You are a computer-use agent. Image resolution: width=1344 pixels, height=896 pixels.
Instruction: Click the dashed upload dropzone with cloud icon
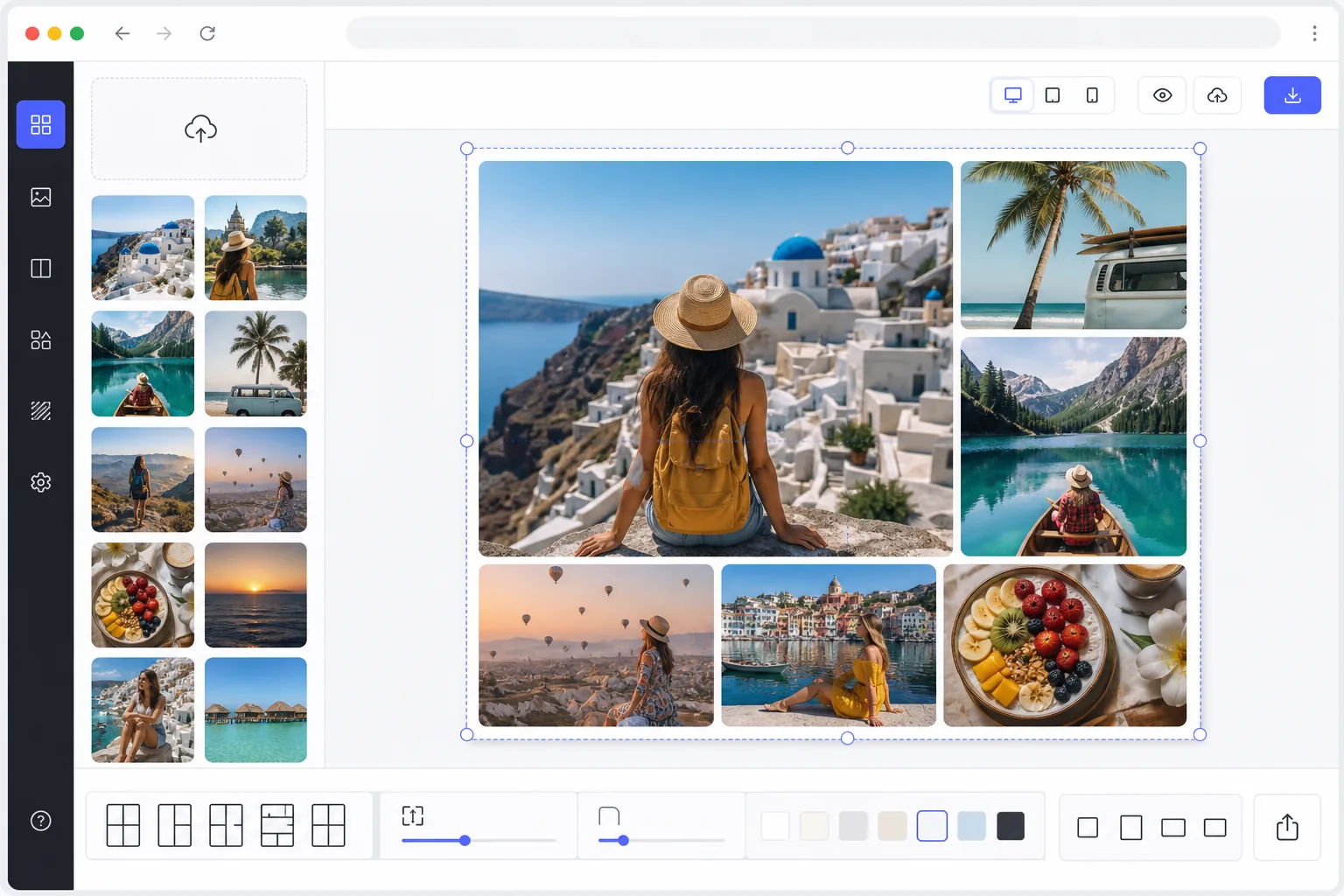pyautogui.click(x=199, y=129)
